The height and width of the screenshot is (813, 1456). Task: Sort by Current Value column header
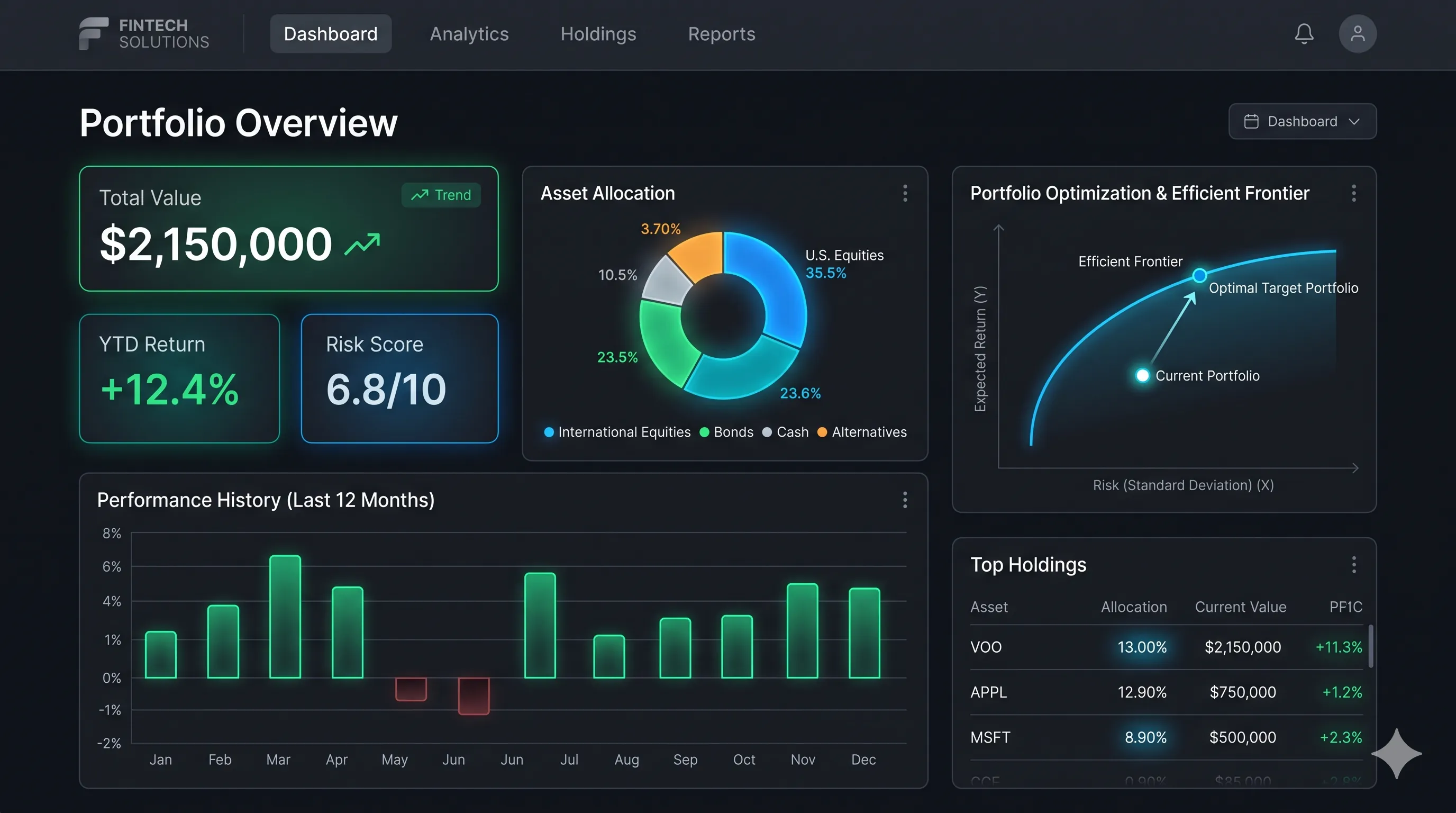coord(1241,607)
